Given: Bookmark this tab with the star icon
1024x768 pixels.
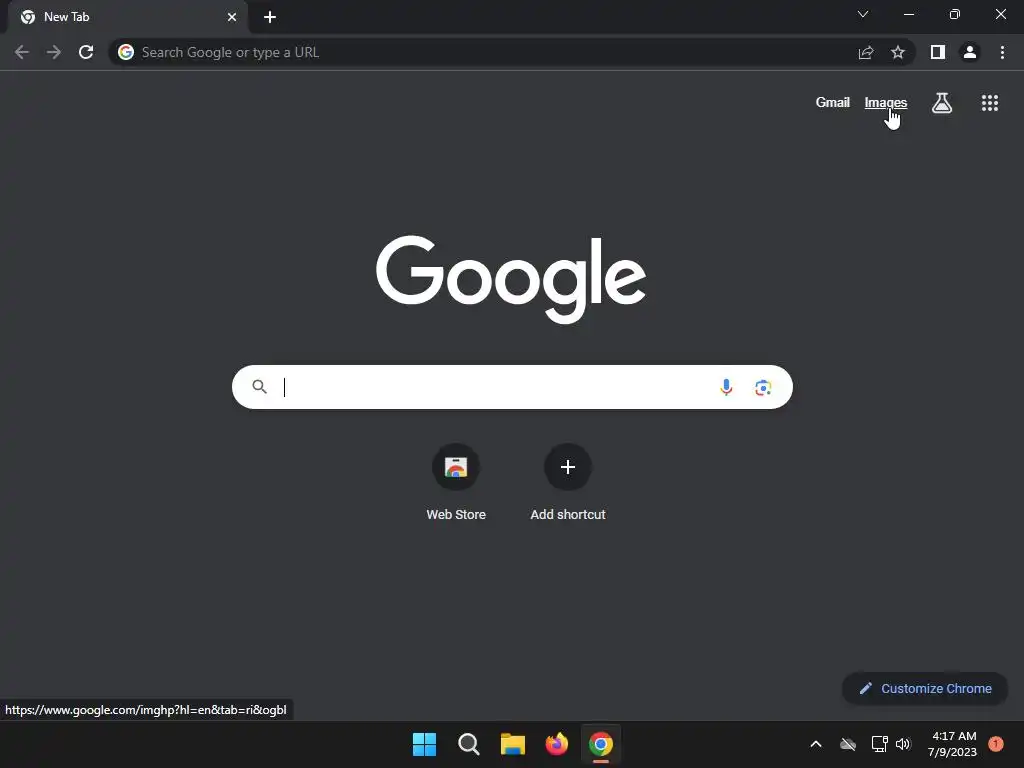Looking at the screenshot, I should (898, 52).
